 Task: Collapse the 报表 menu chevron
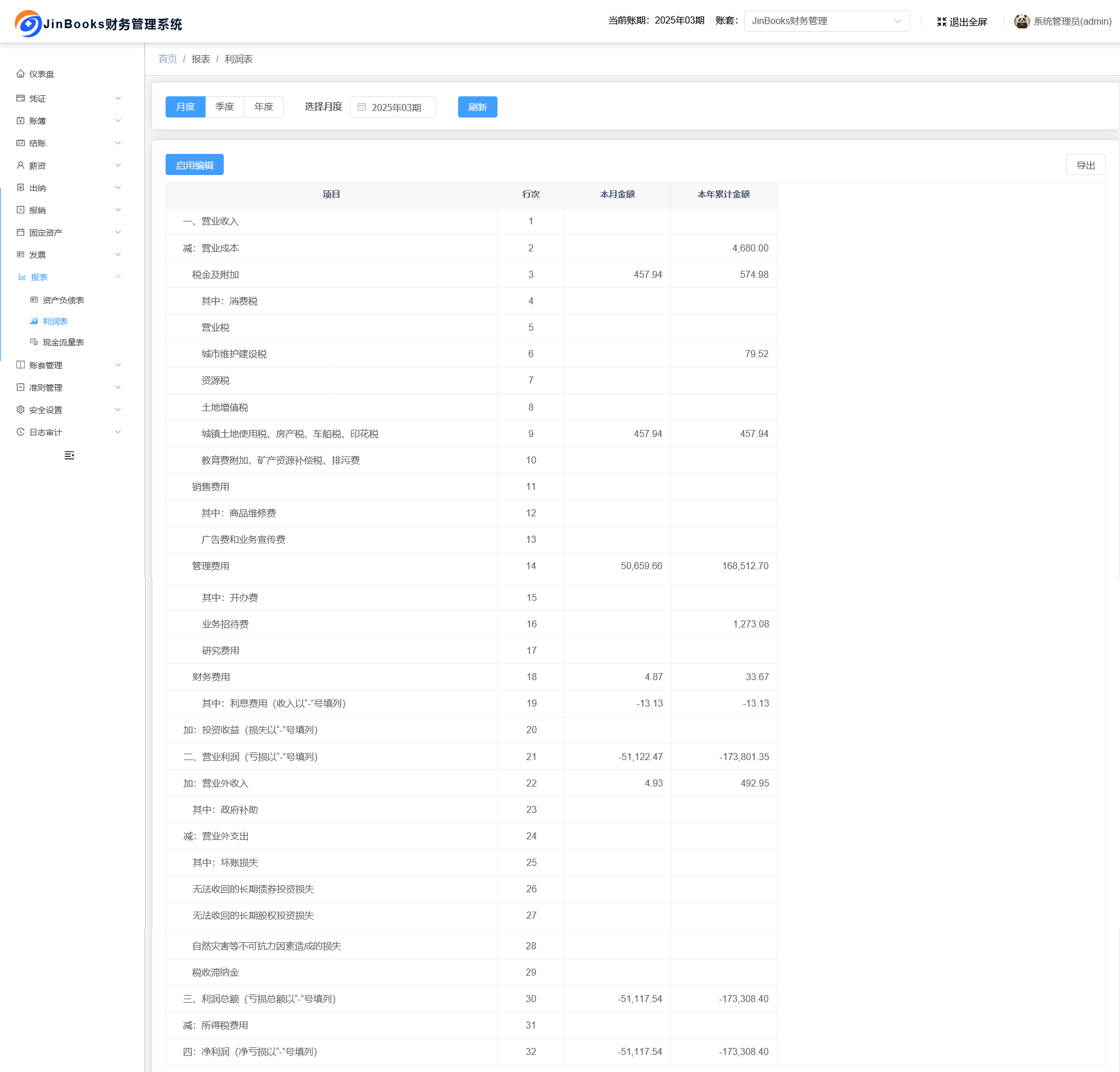(x=118, y=277)
